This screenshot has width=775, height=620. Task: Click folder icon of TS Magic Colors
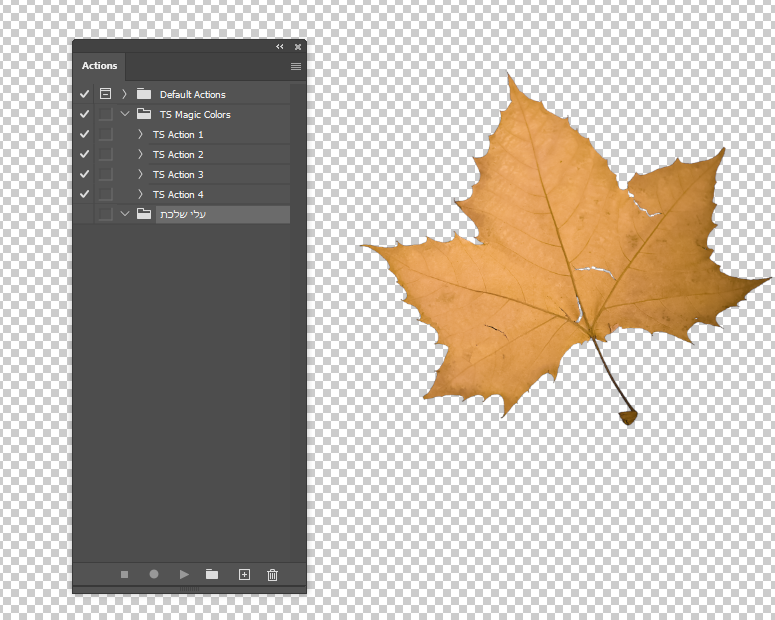point(144,114)
